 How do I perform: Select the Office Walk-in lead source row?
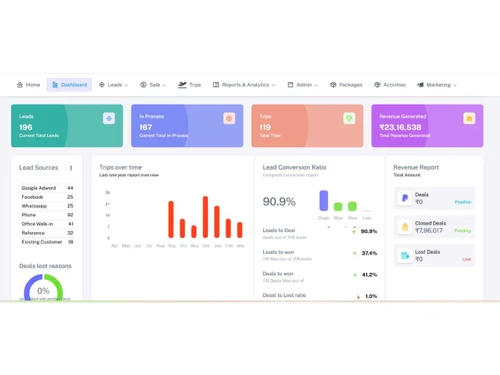point(47,224)
